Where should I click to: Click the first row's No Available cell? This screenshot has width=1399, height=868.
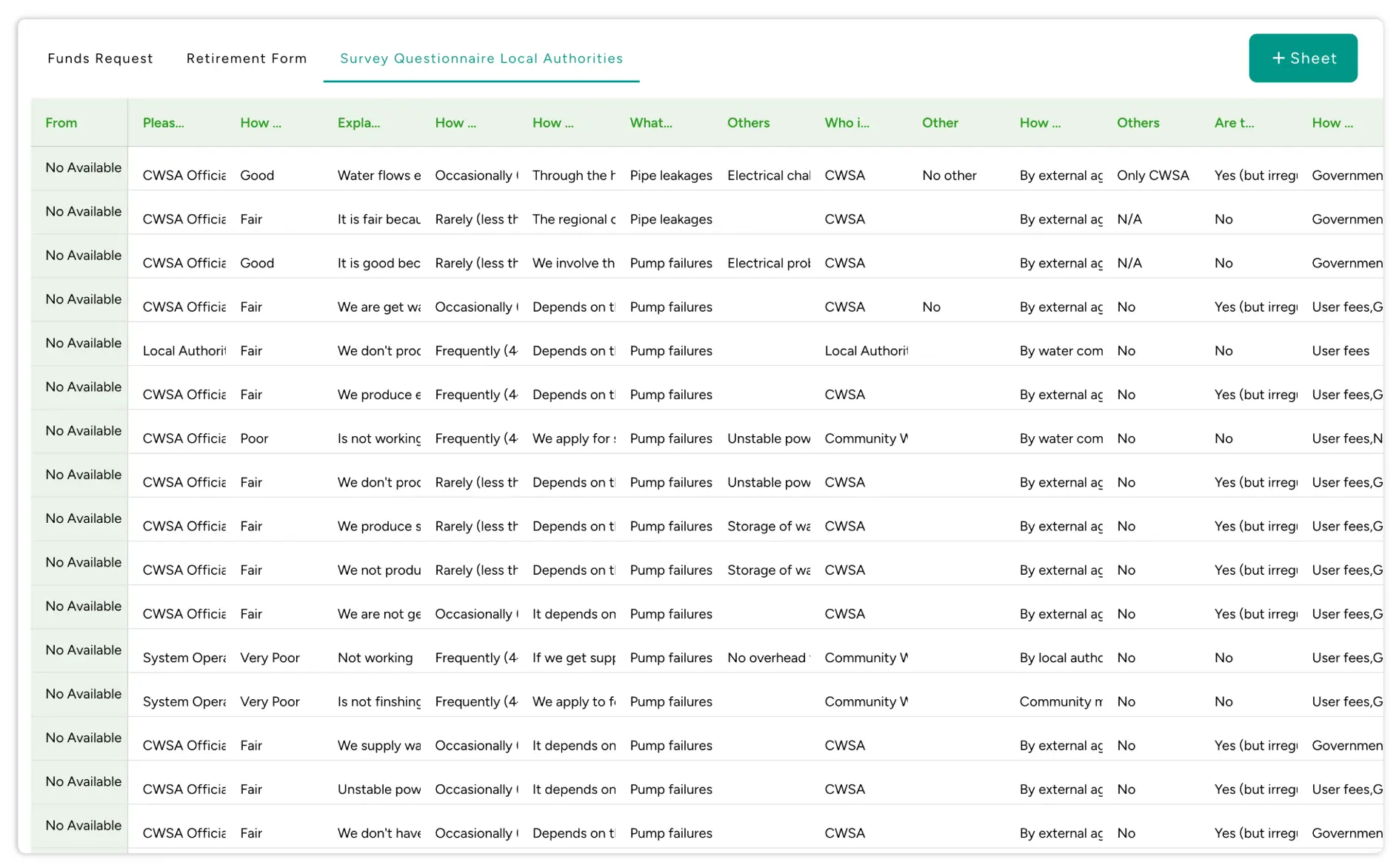(83, 168)
